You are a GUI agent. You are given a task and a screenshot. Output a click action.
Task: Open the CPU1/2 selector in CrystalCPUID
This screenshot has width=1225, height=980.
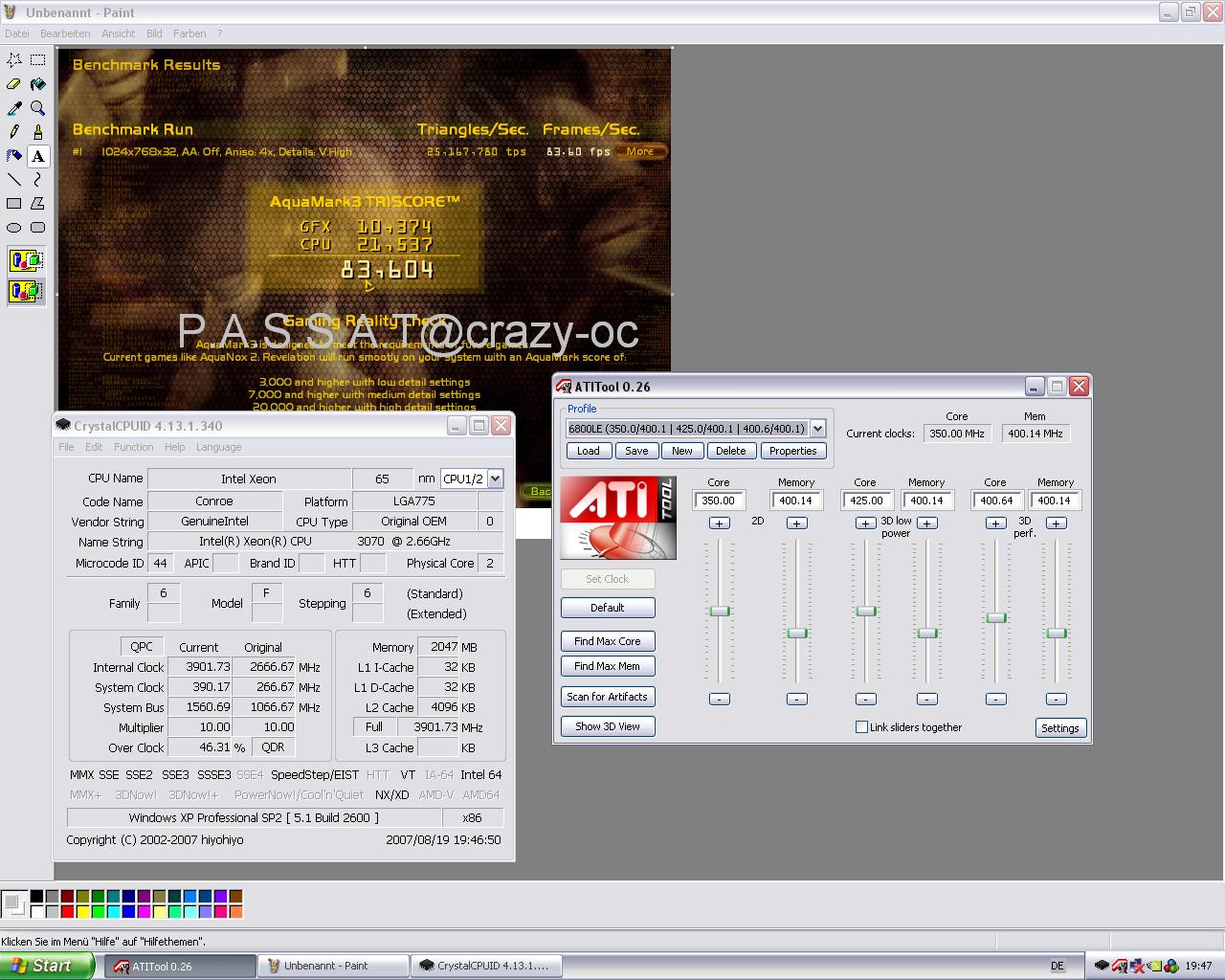coord(495,479)
